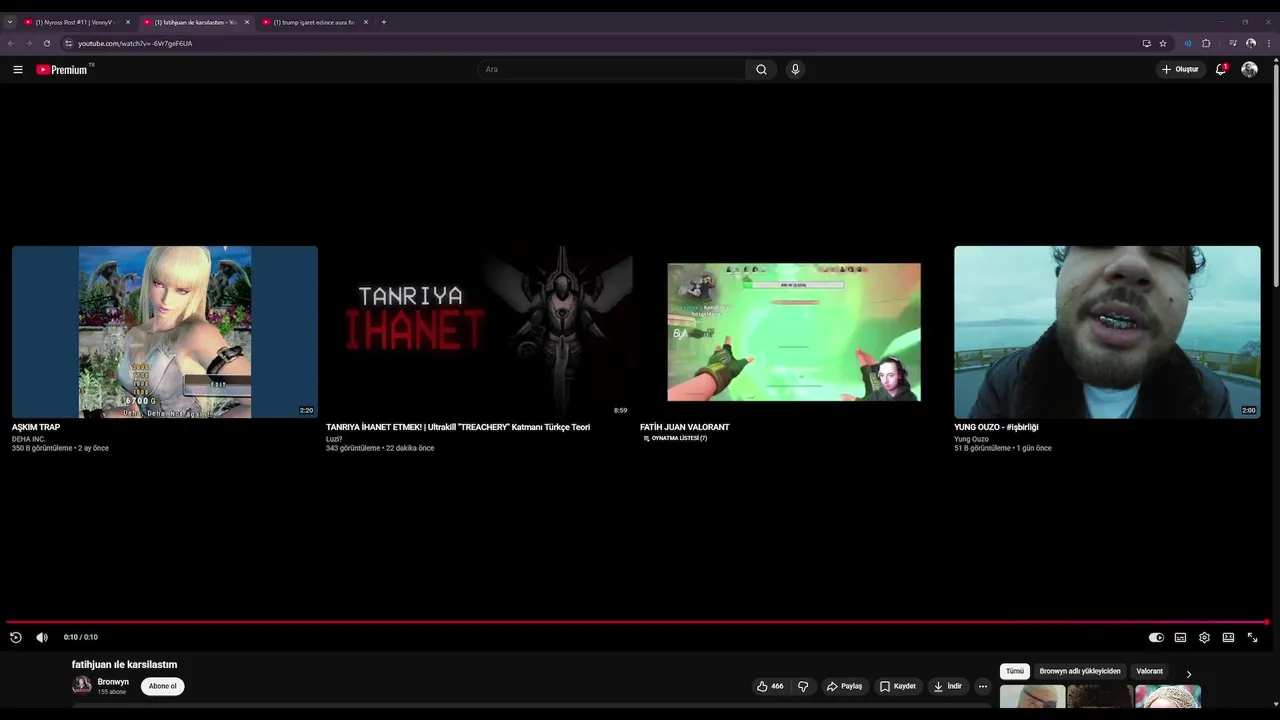The image size is (1280, 720).
Task: Bookmark this page with star icon
Action: pos(1163,43)
